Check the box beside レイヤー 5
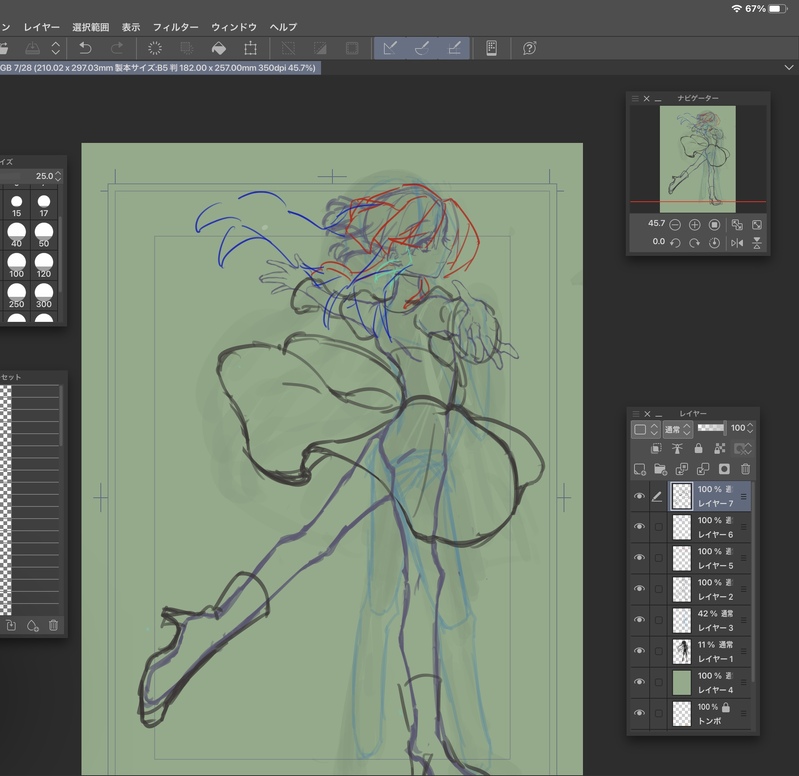Screen dimensions: 799x776 point(659,558)
